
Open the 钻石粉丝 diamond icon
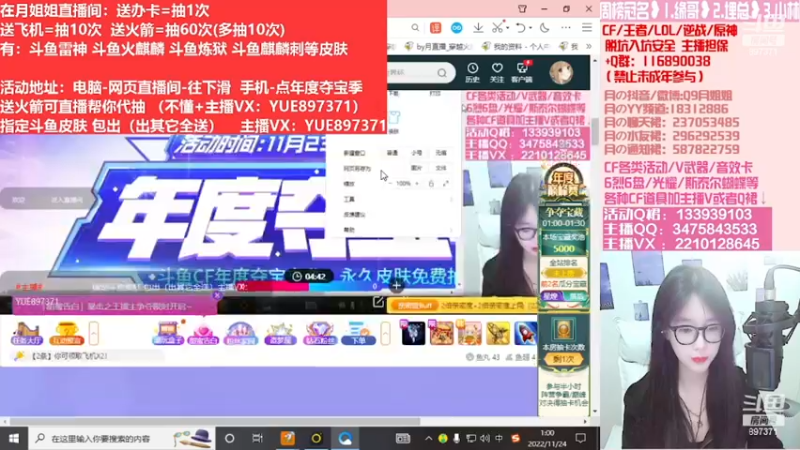pyautogui.click(x=319, y=333)
